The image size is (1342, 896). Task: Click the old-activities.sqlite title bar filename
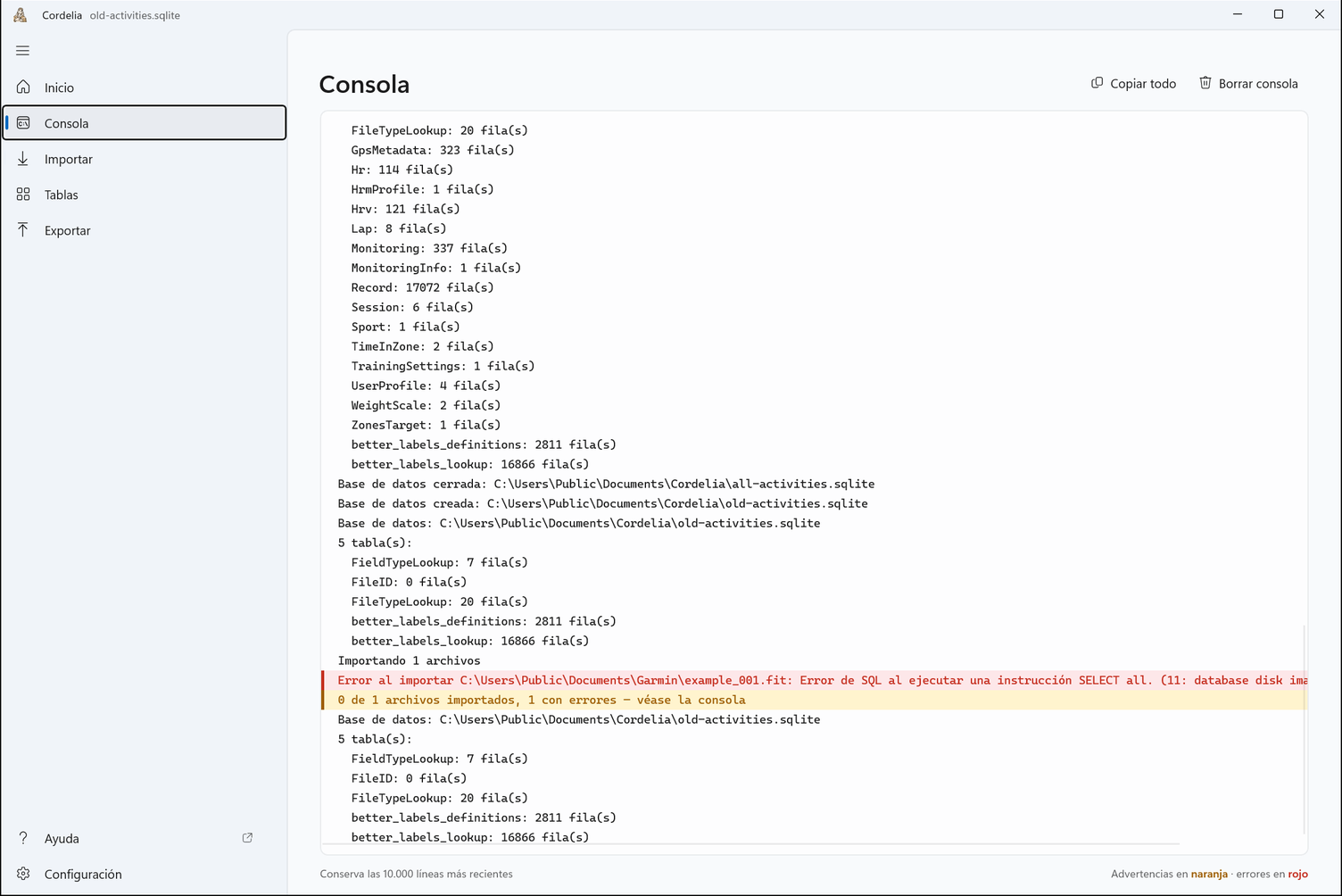[x=135, y=15]
